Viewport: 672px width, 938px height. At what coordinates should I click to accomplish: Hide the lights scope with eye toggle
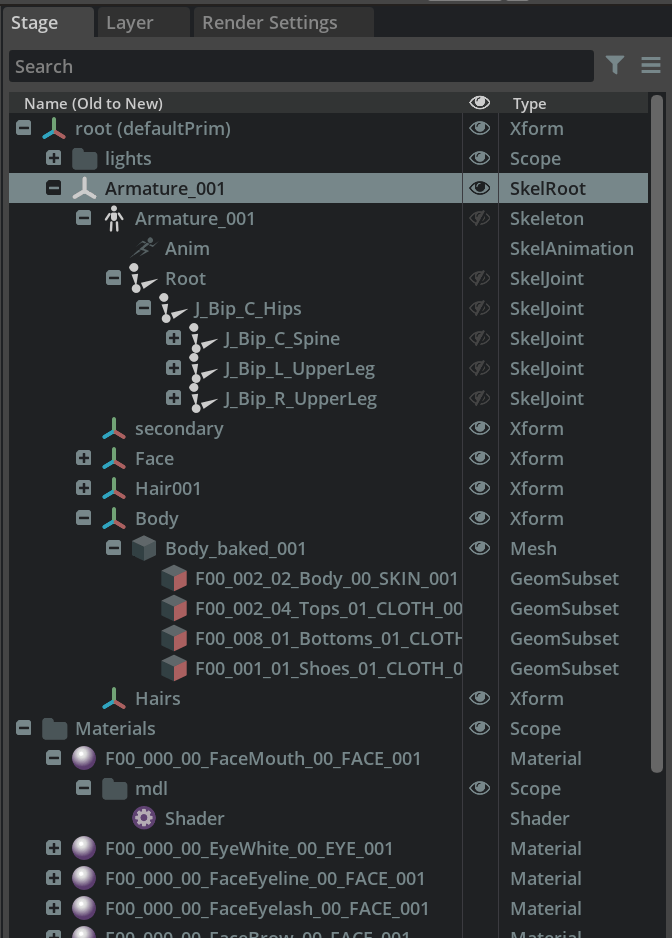click(x=480, y=159)
